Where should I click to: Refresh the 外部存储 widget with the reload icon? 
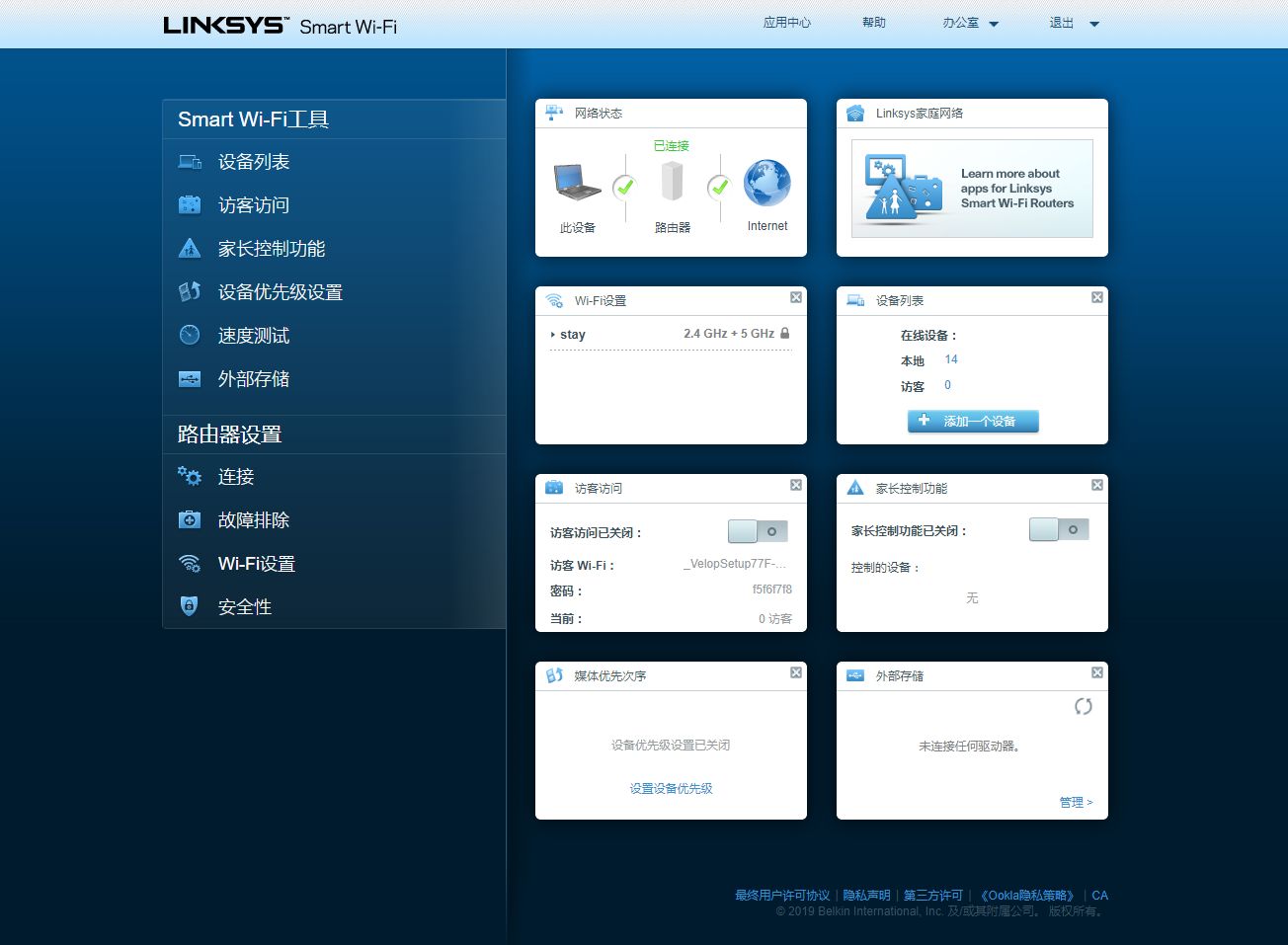click(1084, 706)
